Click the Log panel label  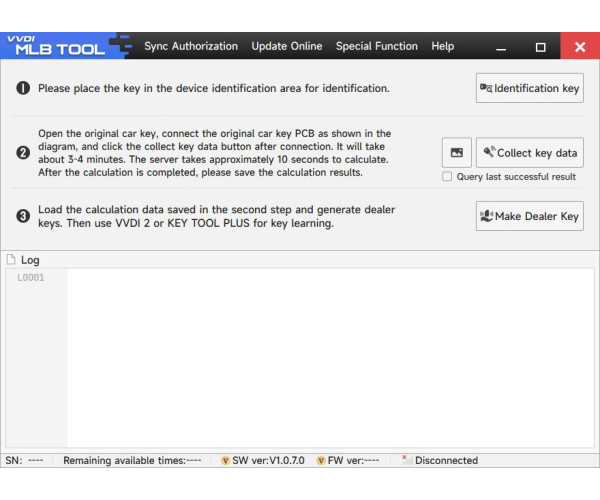pyautogui.click(x=30, y=260)
